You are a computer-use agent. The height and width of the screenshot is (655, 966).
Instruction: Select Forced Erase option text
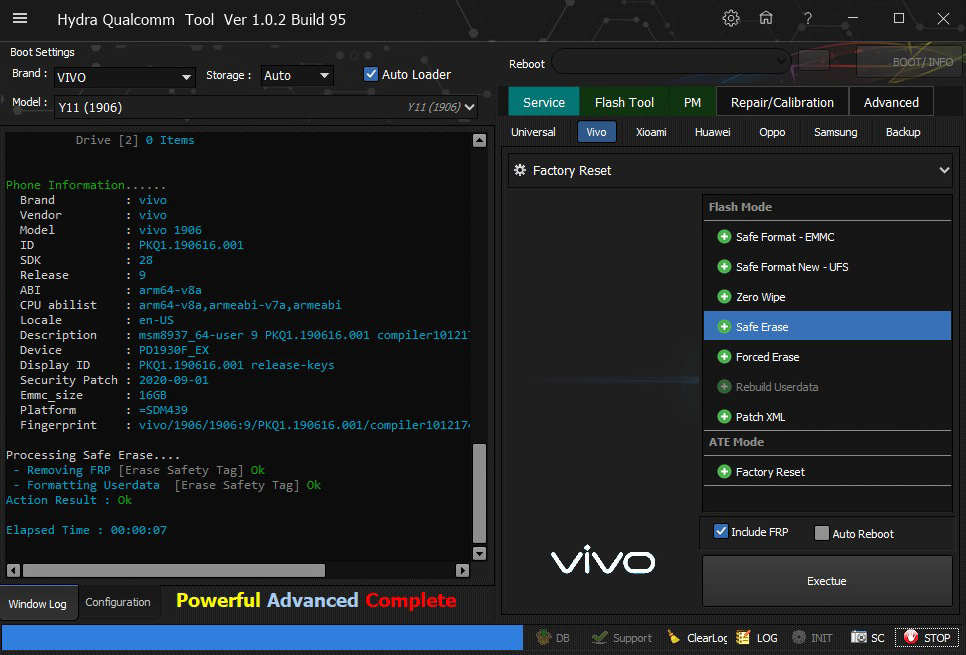[x=767, y=357]
